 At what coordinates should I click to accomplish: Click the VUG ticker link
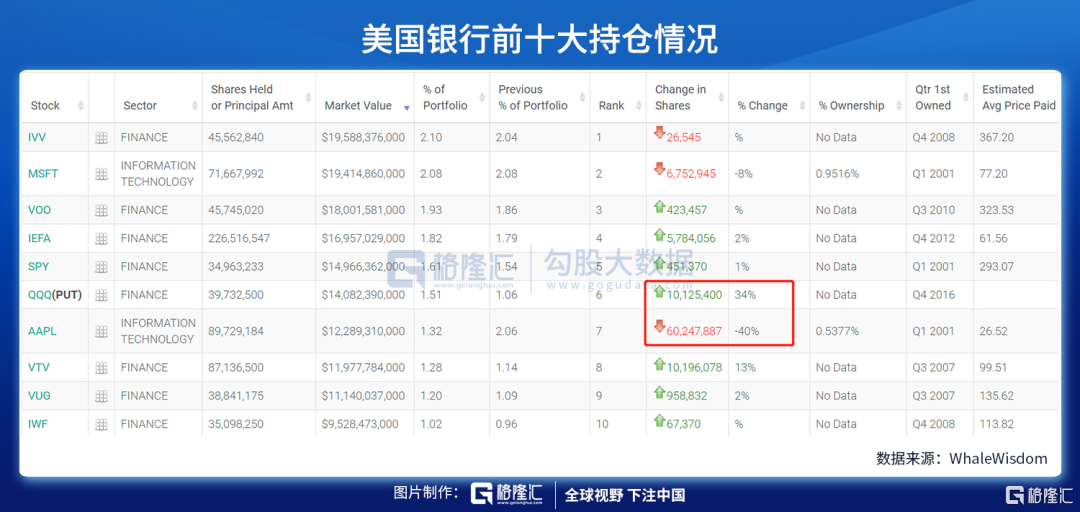[39, 396]
